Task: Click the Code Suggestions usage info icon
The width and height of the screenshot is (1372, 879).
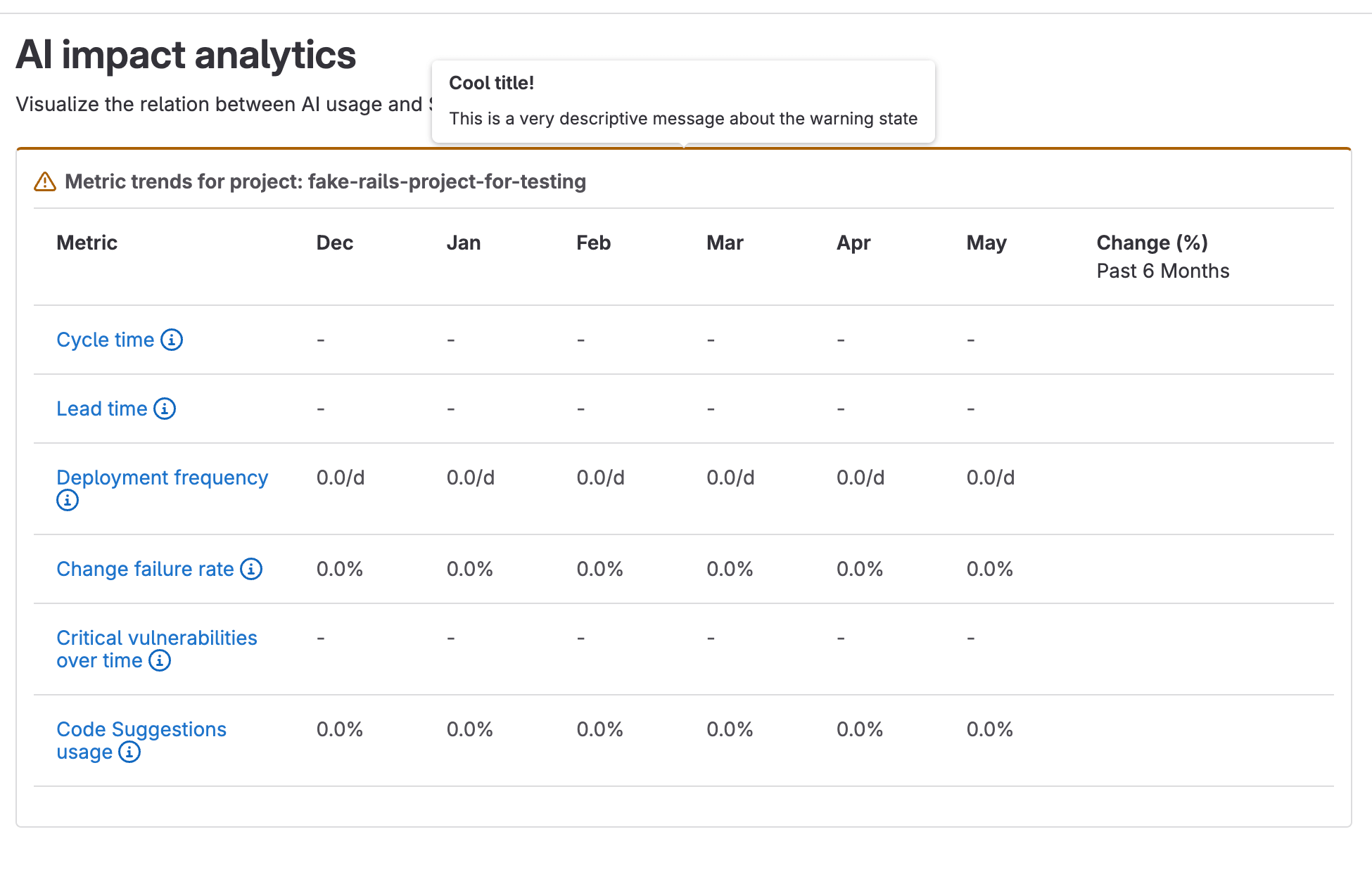Action: click(129, 752)
